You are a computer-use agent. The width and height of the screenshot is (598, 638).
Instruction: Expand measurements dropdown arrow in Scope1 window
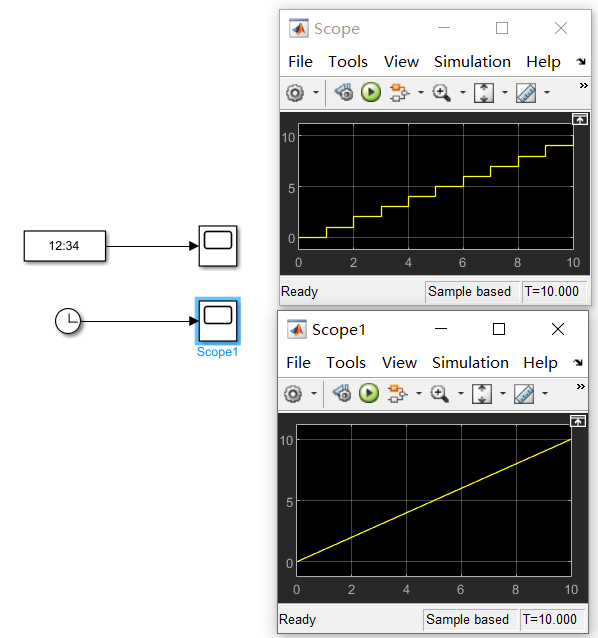point(545,393)
